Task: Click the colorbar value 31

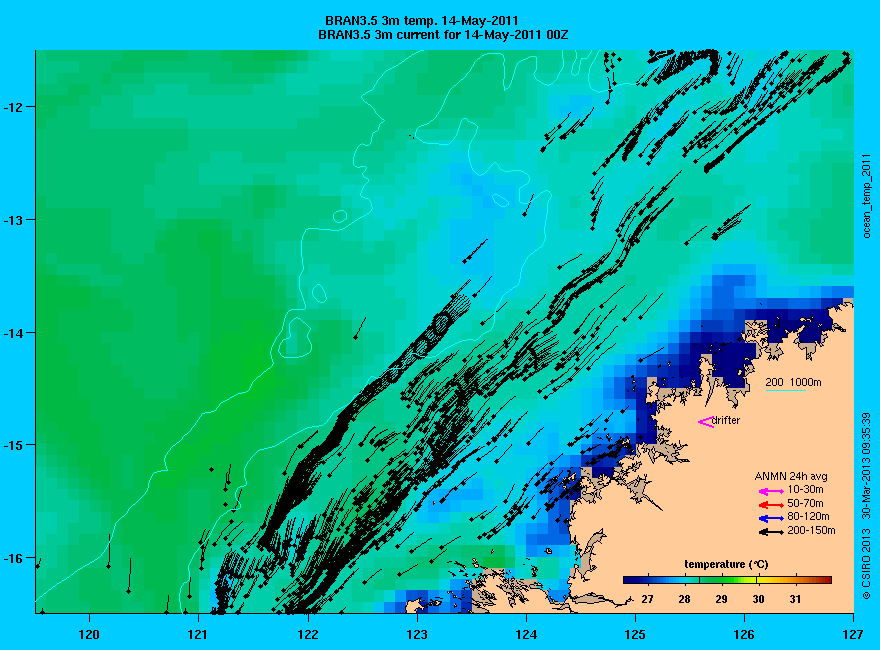Action: pyautogui.click(x=795, y=599)
